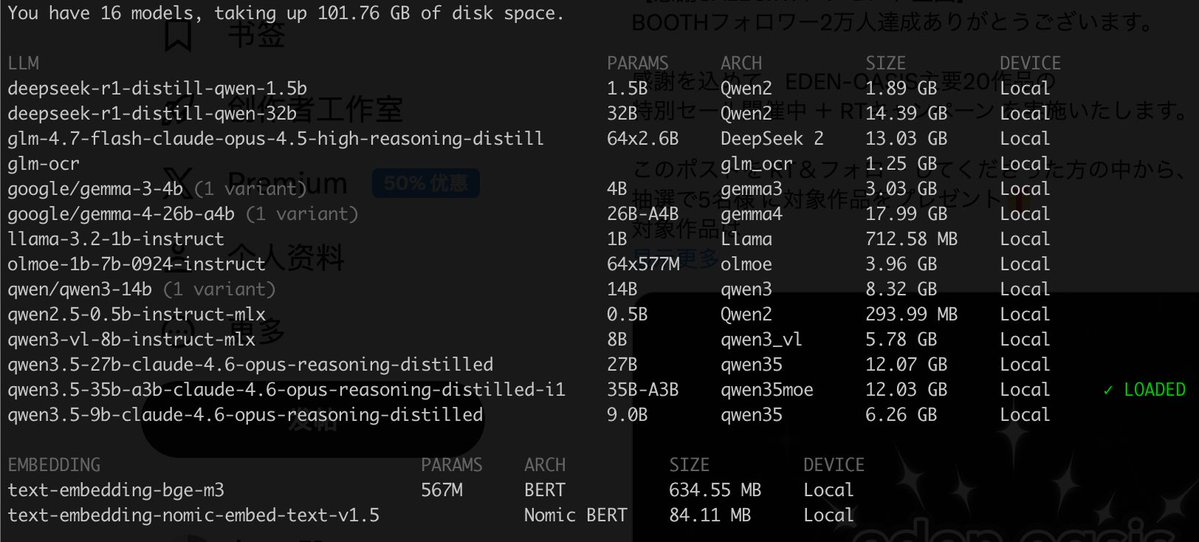Click the 13.03 GB size value
Viewport: 1199px width, 542px height.
point(906,138)
